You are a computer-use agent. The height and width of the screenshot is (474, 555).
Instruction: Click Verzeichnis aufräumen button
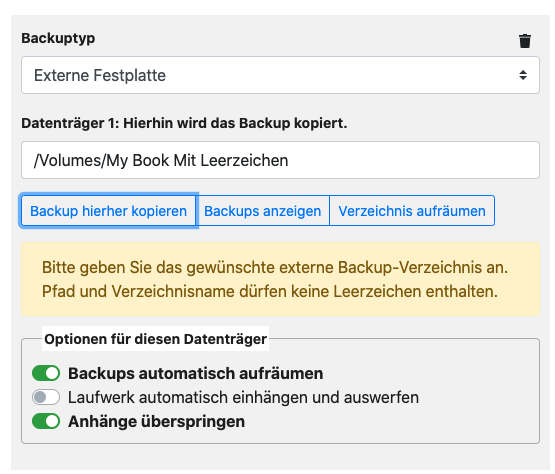click(x=412, y=211)
